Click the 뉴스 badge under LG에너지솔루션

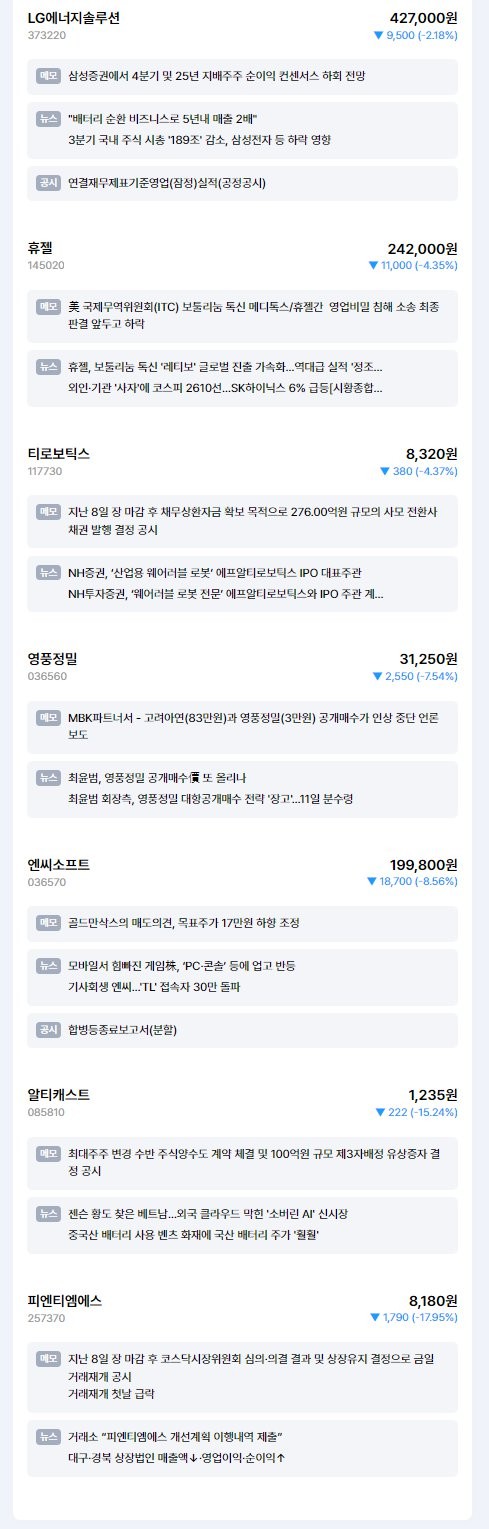pos(48,119)
